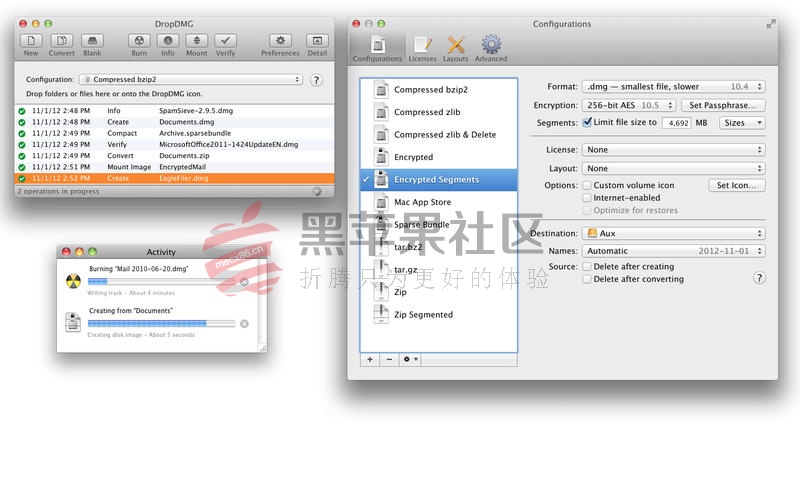Open the License dropdown
Screen dimensions: 800x500
[673, 150]
